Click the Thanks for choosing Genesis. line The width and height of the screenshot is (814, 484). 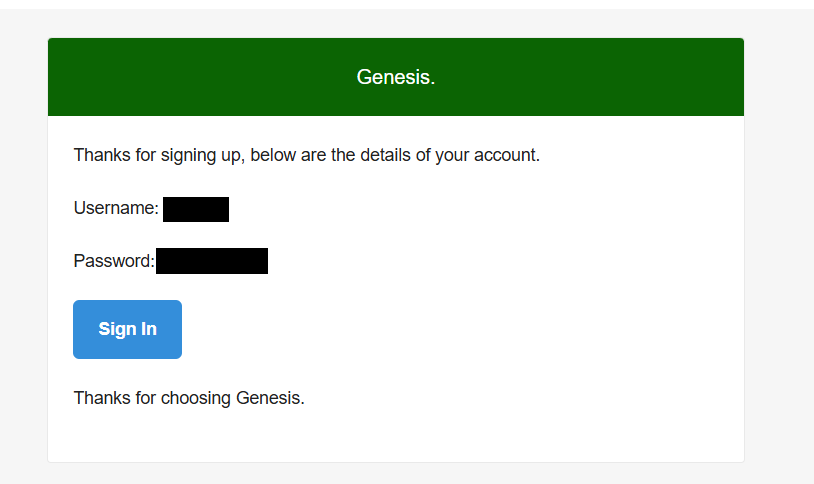(189, 398)
